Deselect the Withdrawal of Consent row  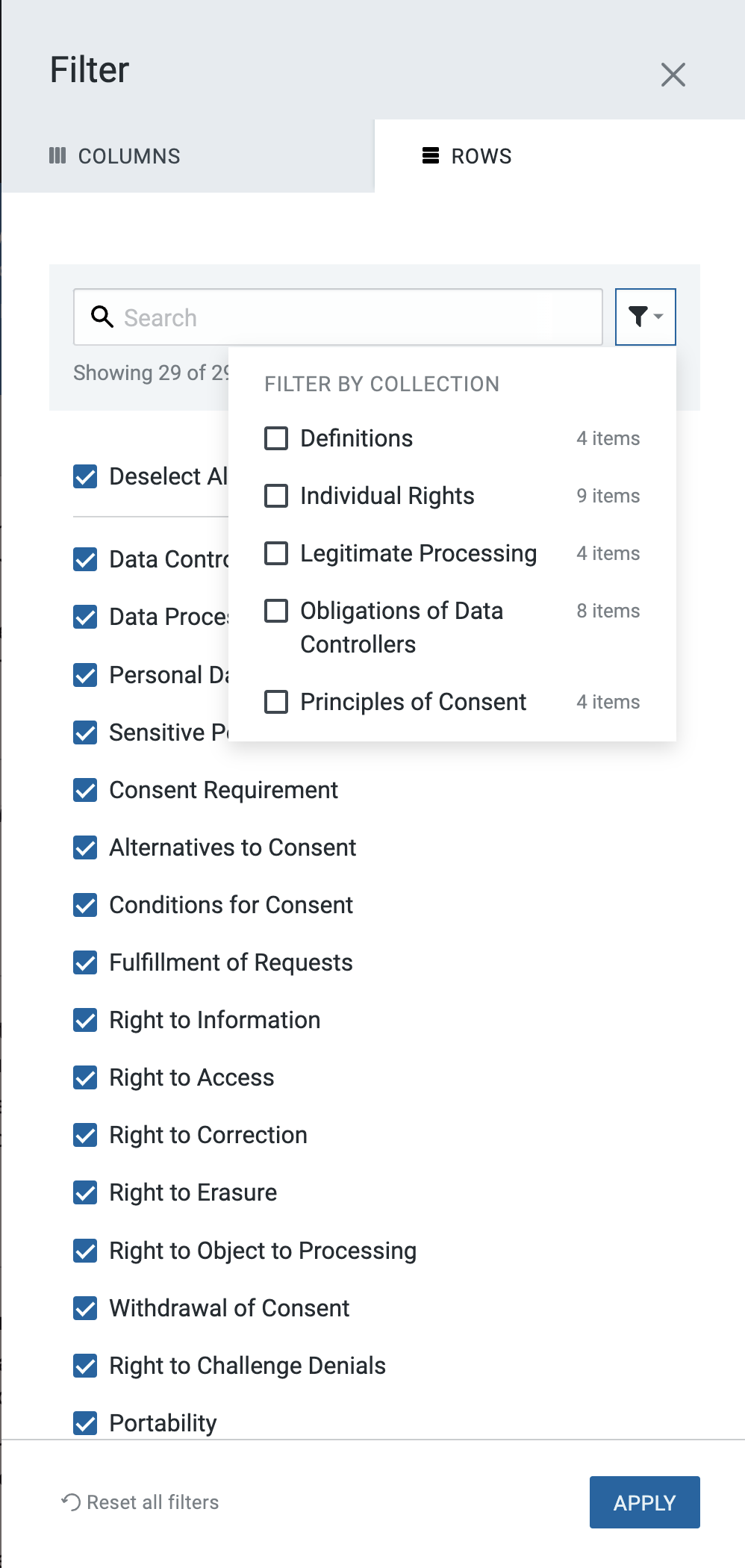pos(85,1308)
